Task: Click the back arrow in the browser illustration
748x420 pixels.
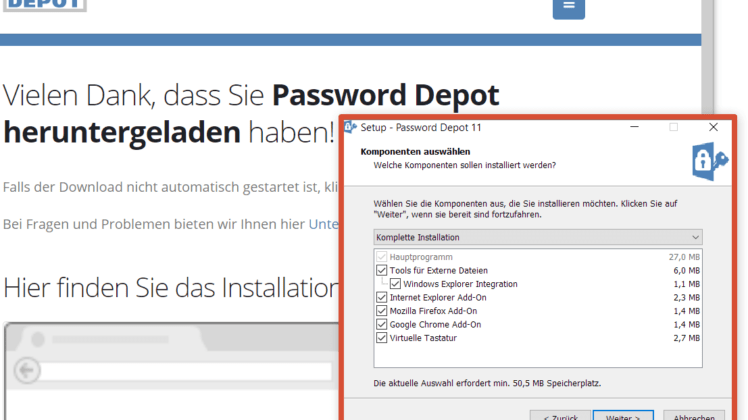Action: click(x=27, y=370)
